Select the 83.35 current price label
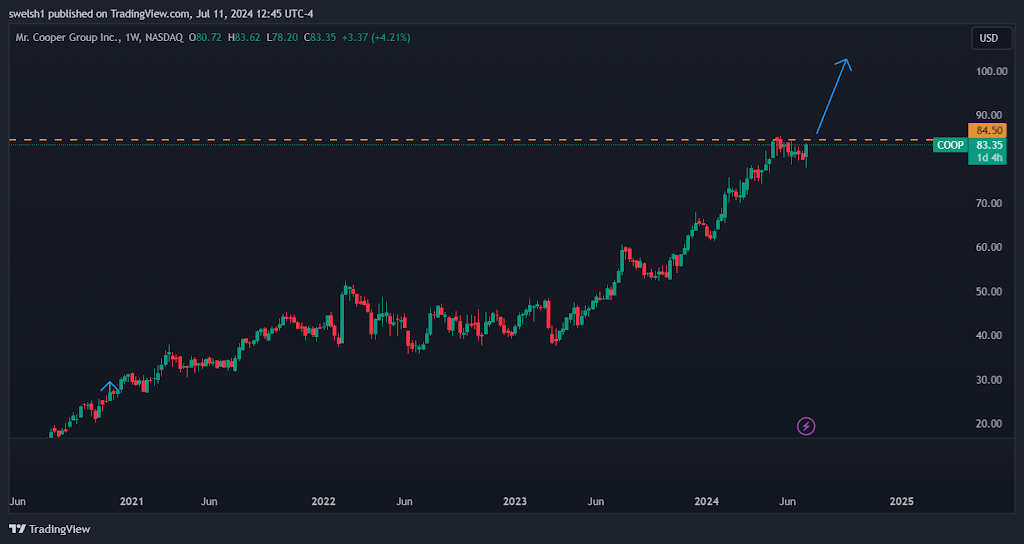The height and width of the screenshot is (544, 1024). click(x=987, y=145)
